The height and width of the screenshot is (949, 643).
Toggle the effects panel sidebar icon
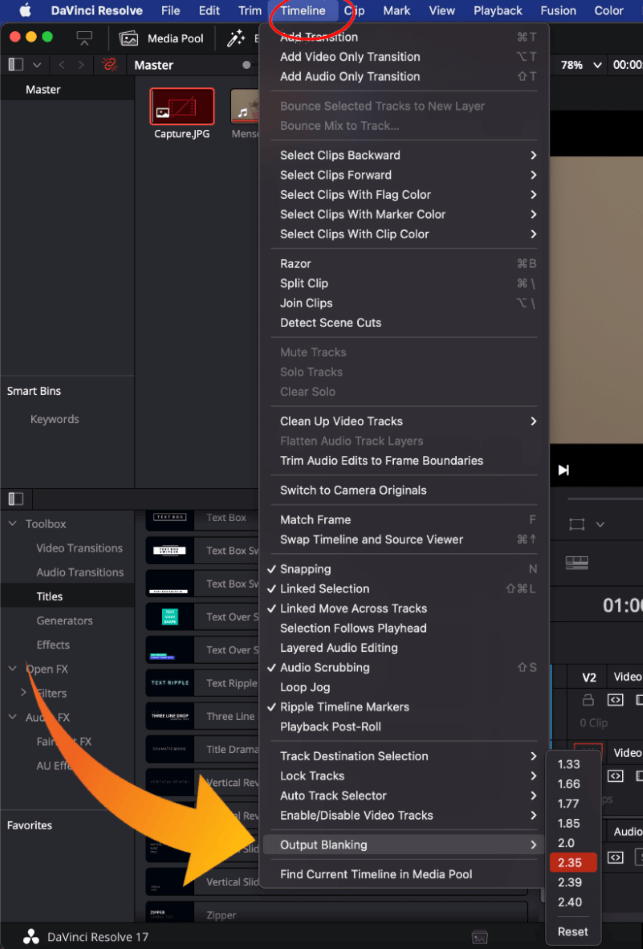point(16,499)
